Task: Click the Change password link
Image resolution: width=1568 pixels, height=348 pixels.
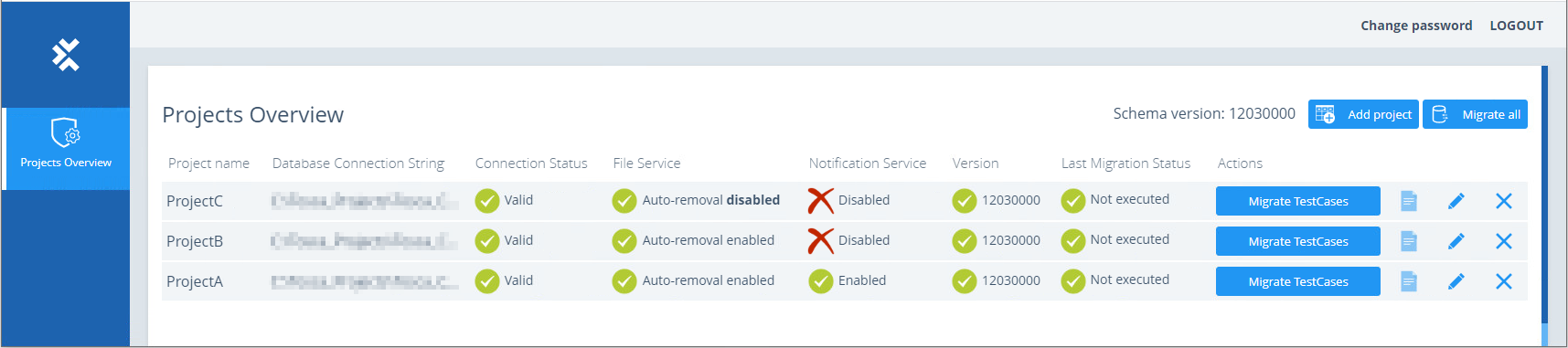Action: (x=1416, y=26)
